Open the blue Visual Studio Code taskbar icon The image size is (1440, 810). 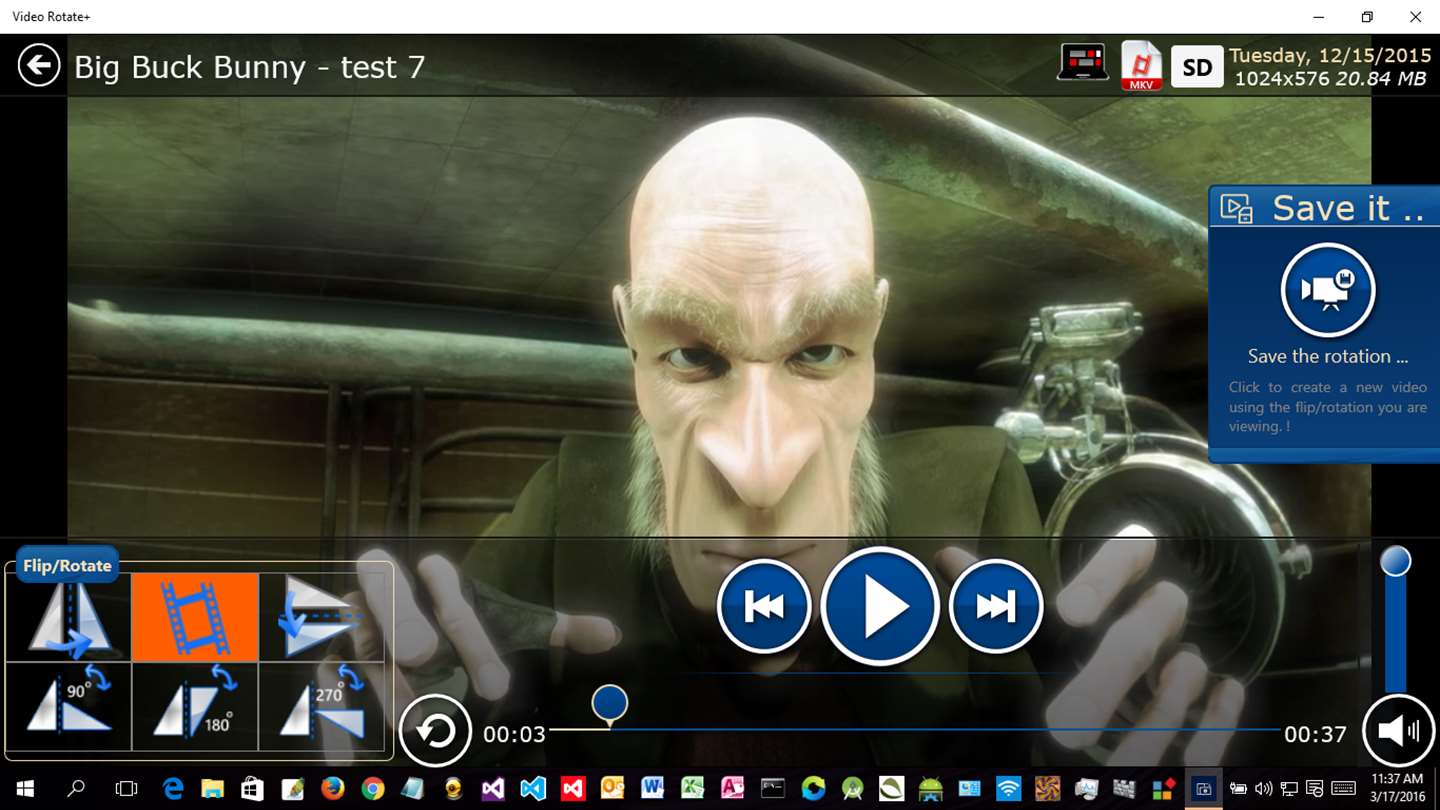[x=533, y=789]
